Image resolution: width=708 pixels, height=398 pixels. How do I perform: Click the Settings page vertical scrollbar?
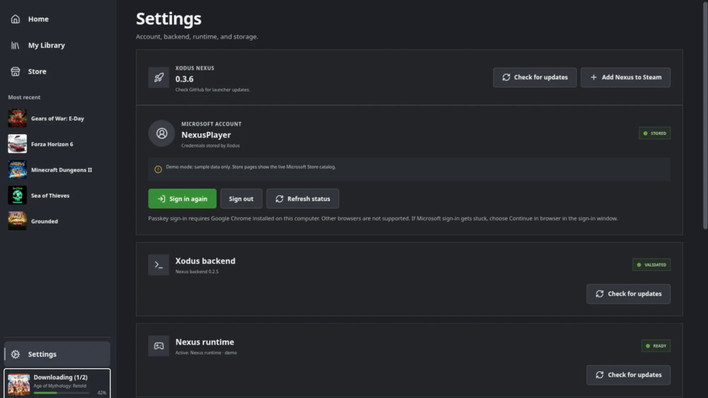point(705,115)
